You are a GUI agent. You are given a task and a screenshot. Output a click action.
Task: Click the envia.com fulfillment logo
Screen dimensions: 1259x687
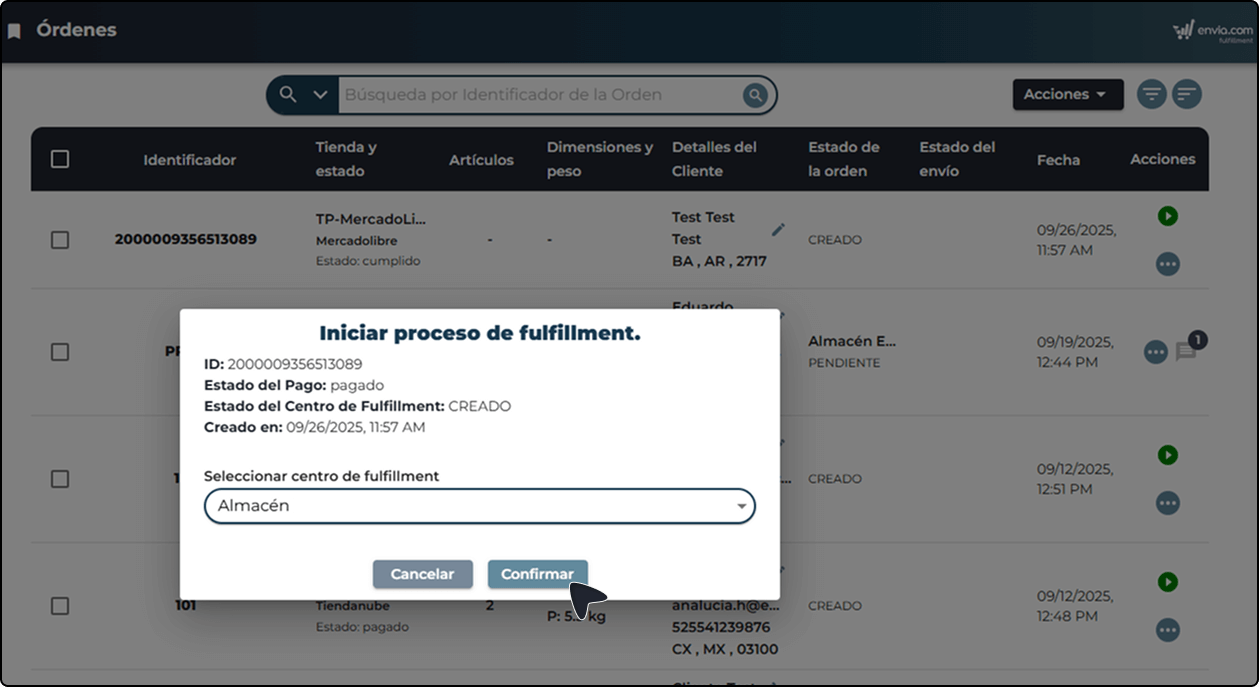[1212, 32]
